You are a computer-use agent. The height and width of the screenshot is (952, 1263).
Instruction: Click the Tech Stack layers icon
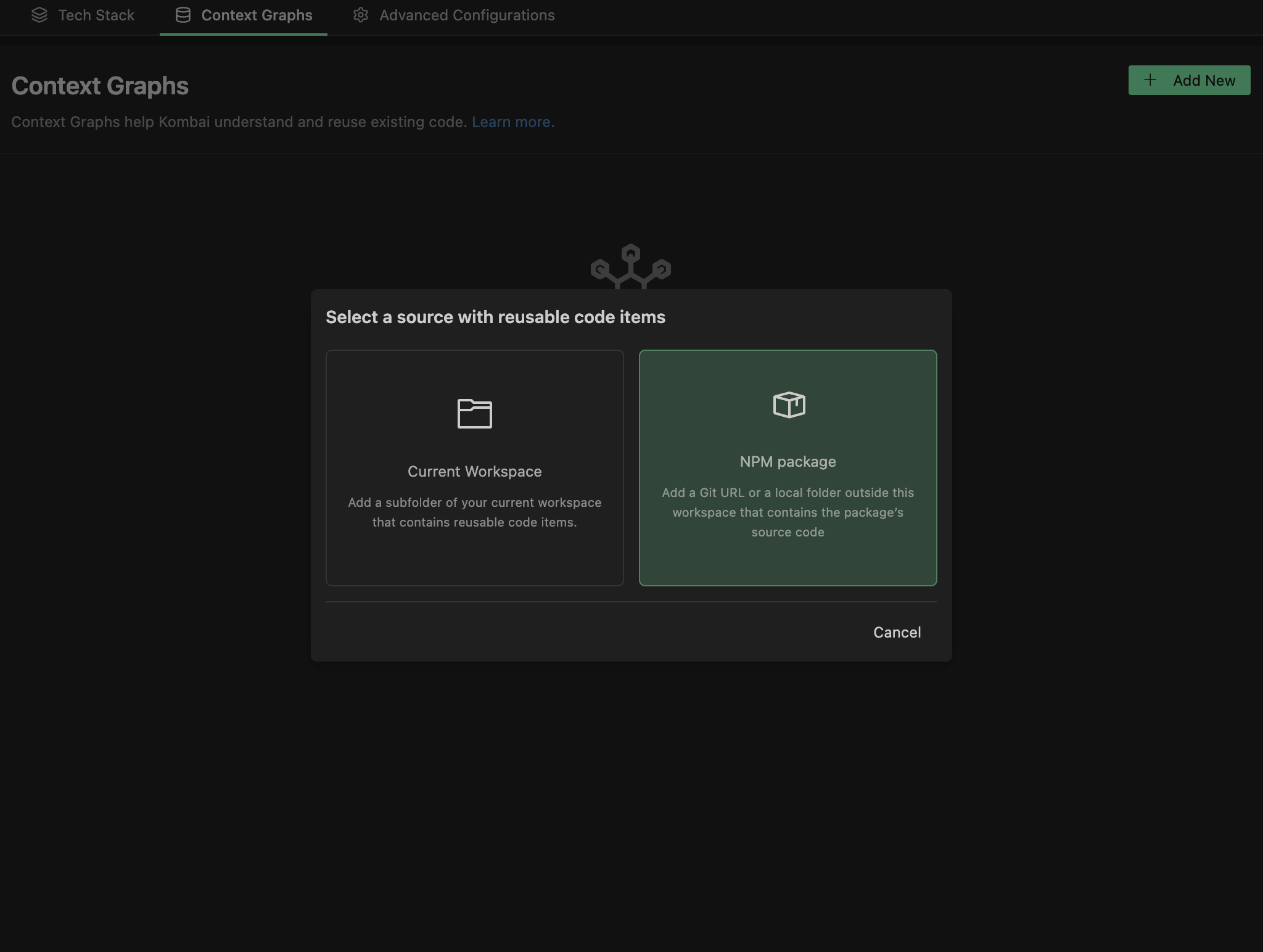click(39, 15)
